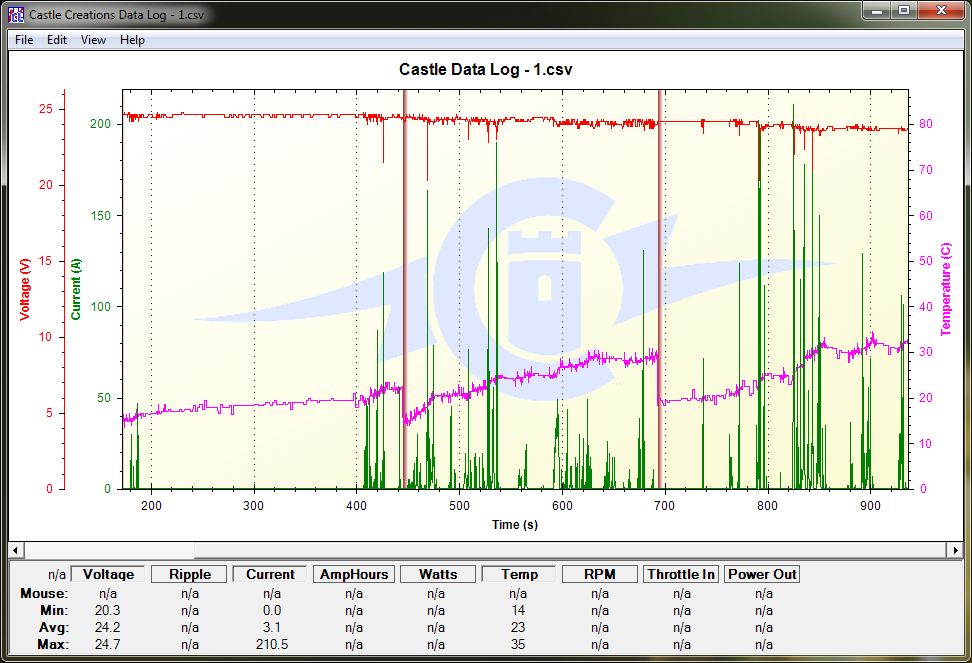Toggle the Voltage data series button
Image resolution: width=972 pixels, height=663 pixels.
point(108,574)
